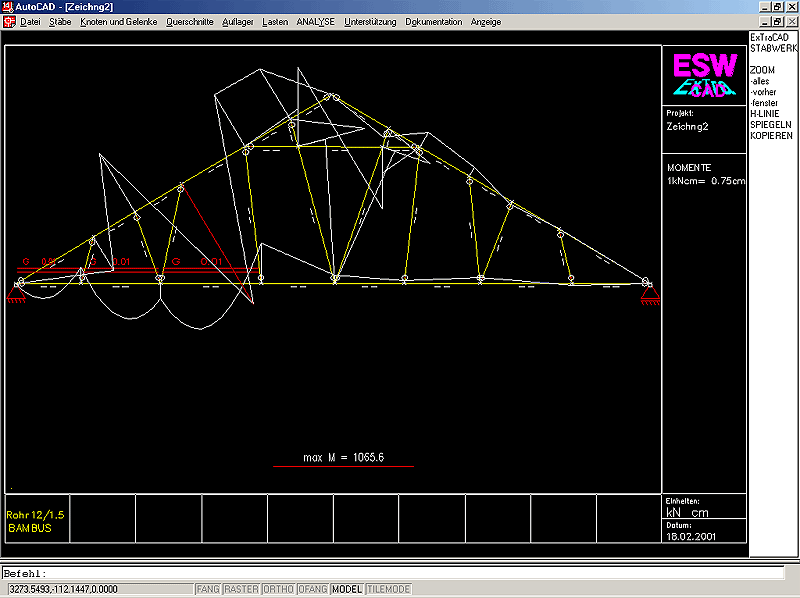Click the drawing document icon in menu bar

(x=9, y=22)
